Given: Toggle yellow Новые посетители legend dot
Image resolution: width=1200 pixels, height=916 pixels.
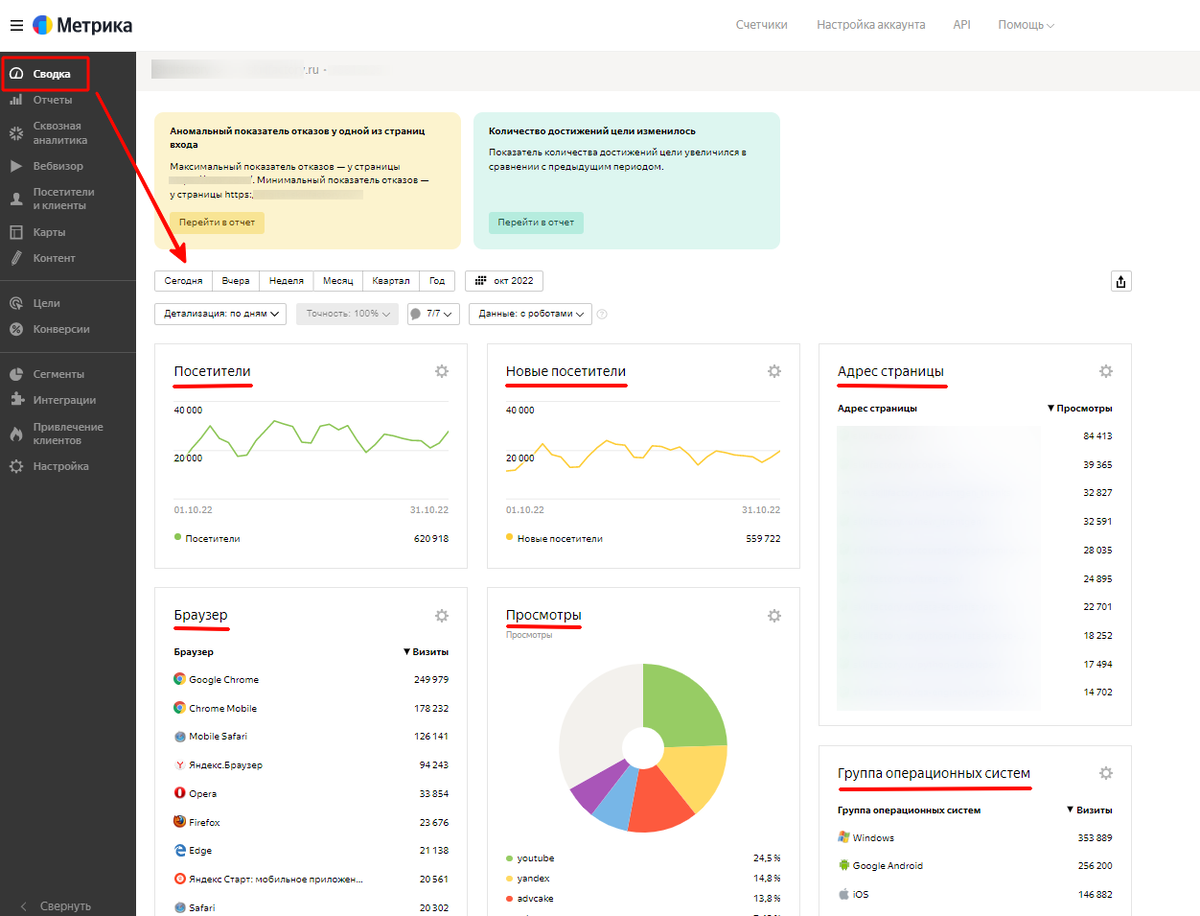Looking at the screenshot, I should tap(510, 537).
